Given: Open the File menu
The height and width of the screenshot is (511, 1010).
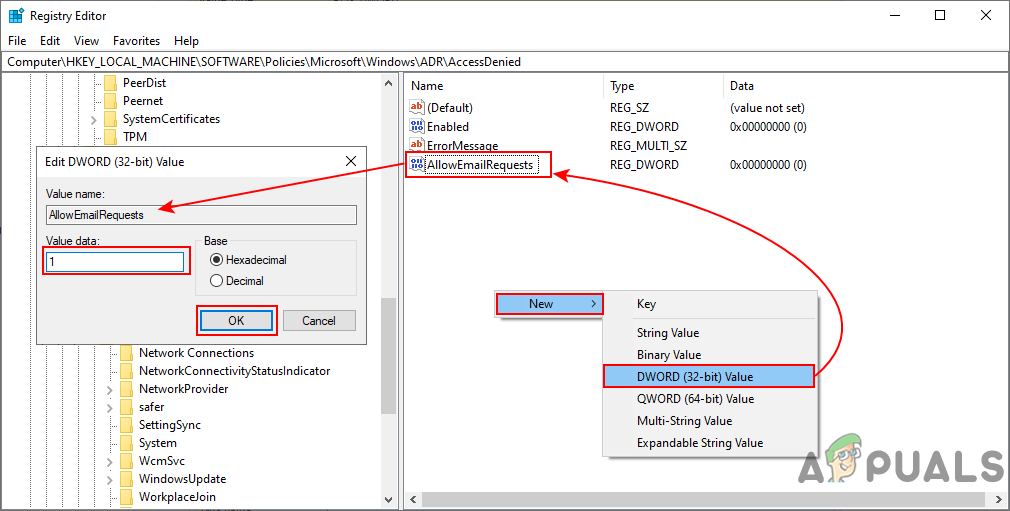Looking at the screenshot, I should point(17,41).
